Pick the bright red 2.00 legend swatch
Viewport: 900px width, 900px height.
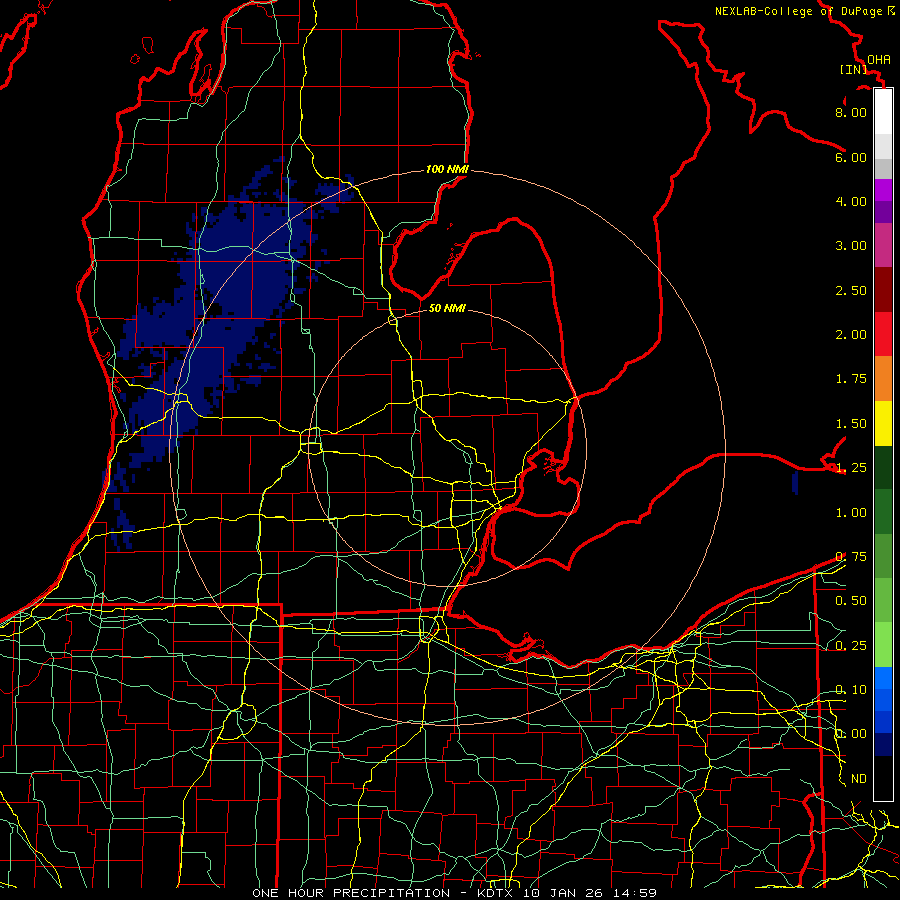(883, 334)
